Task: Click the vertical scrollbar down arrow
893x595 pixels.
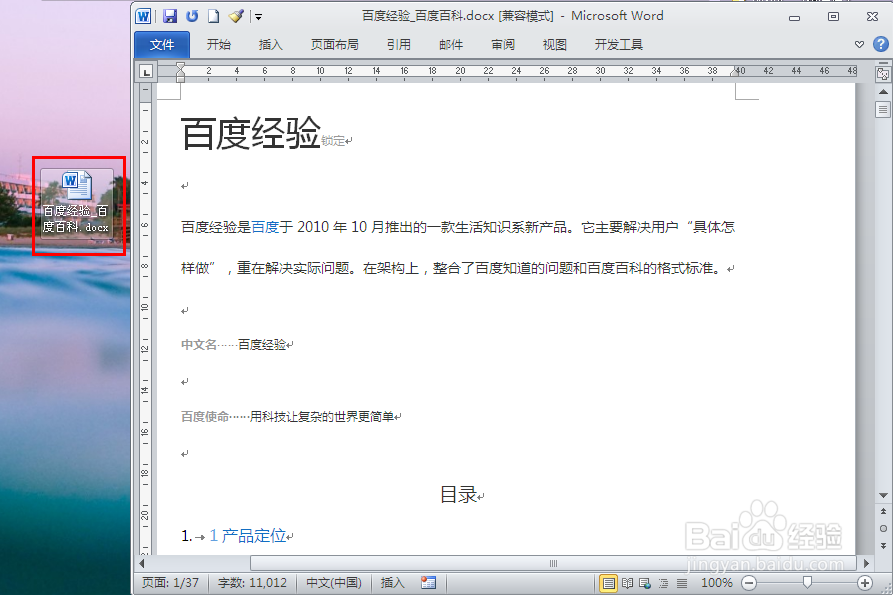Action: [883, 495]
